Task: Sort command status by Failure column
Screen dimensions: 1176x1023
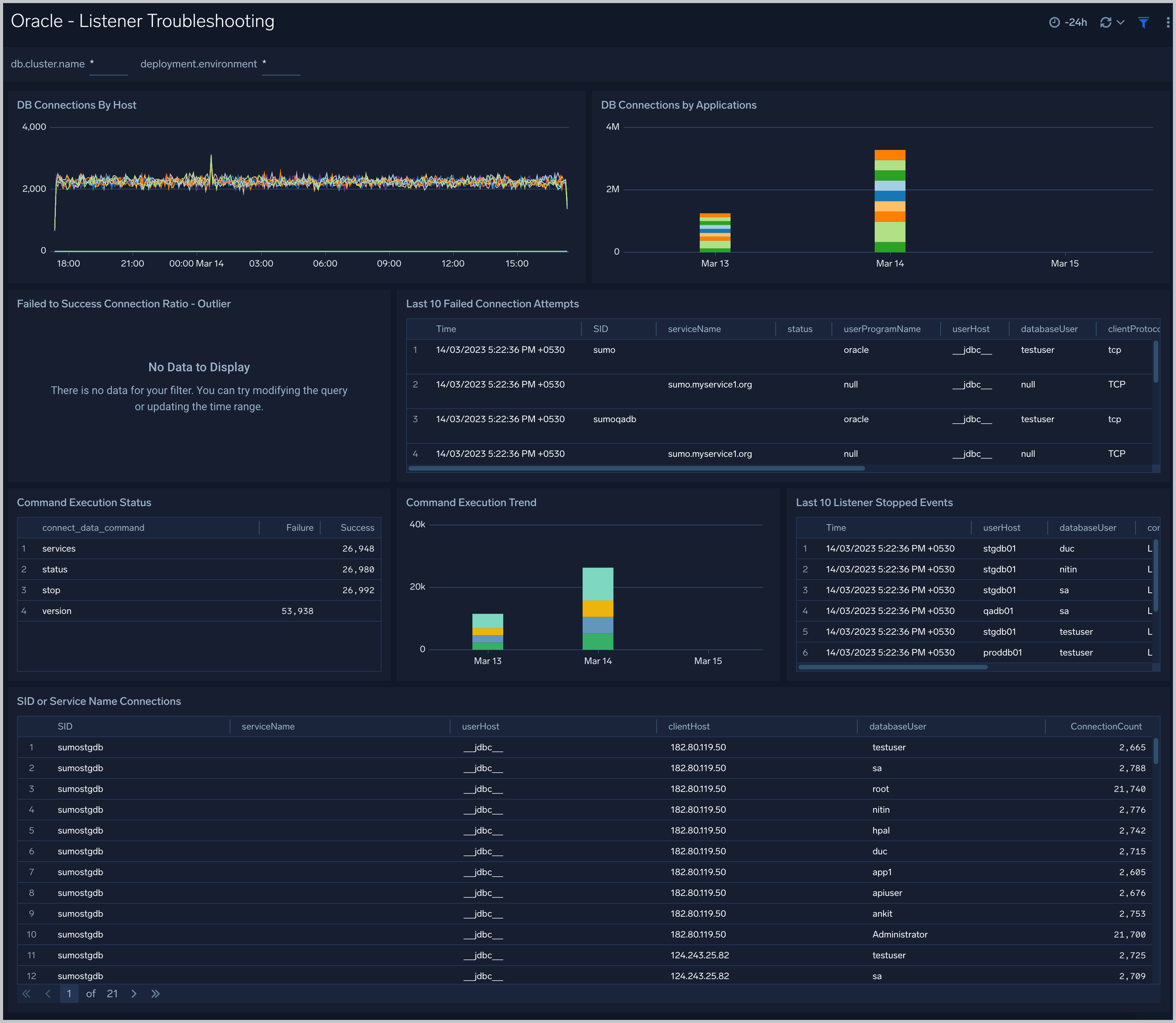Action: point(300,528)
